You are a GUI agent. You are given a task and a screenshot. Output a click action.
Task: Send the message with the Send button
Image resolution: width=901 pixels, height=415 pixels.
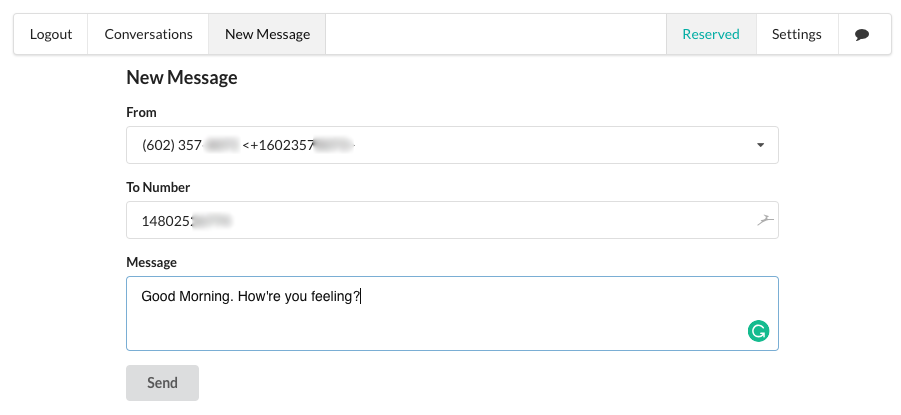pos(162,383)
